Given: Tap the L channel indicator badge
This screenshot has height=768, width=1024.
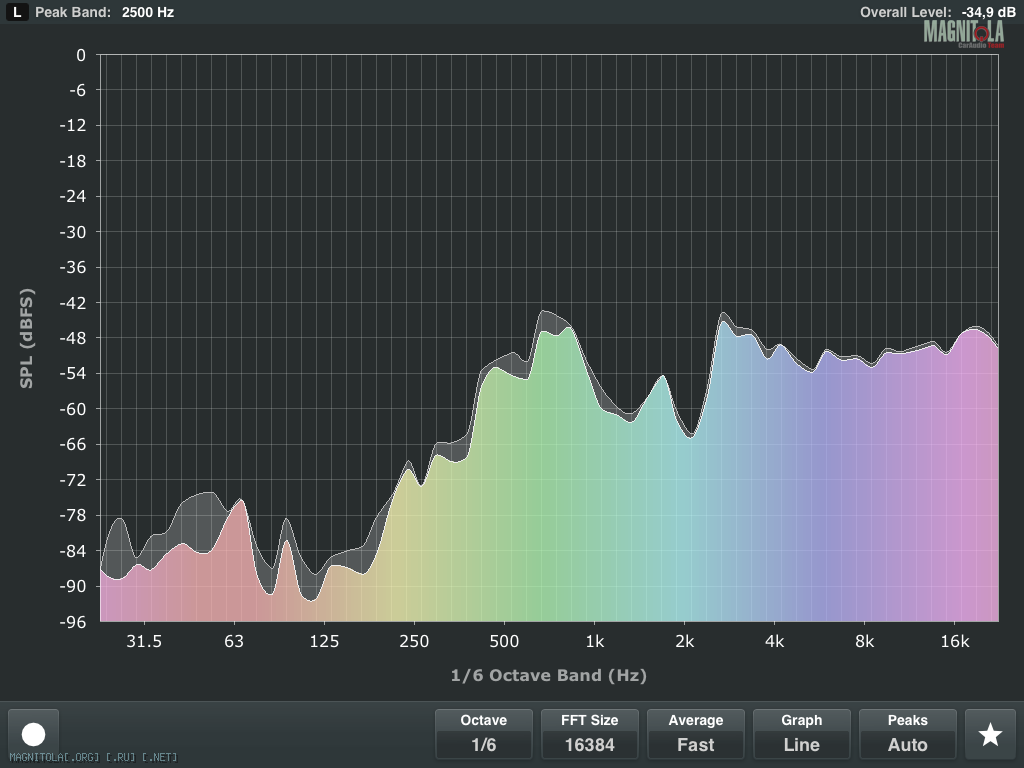Looking at the screenshot, I should [17, 12].
